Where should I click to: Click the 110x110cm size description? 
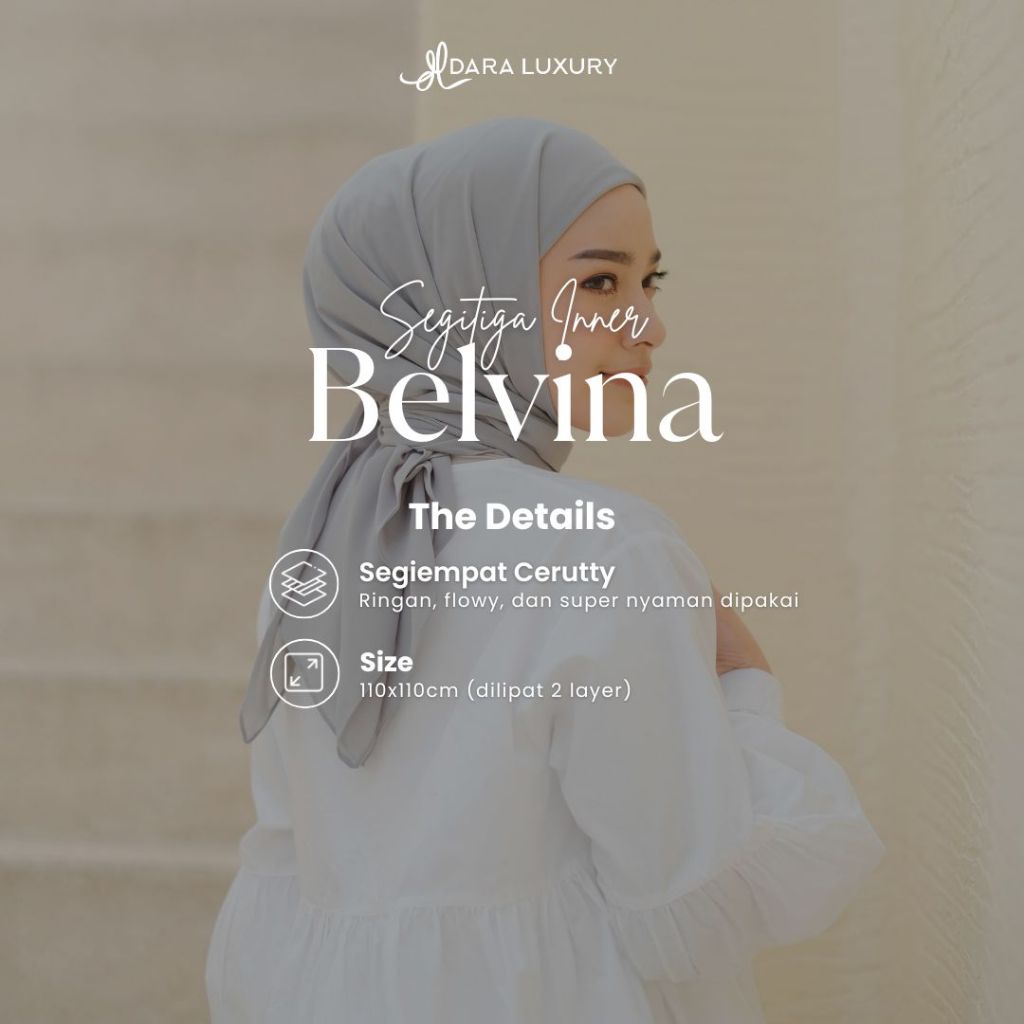[x=495, y=690]
